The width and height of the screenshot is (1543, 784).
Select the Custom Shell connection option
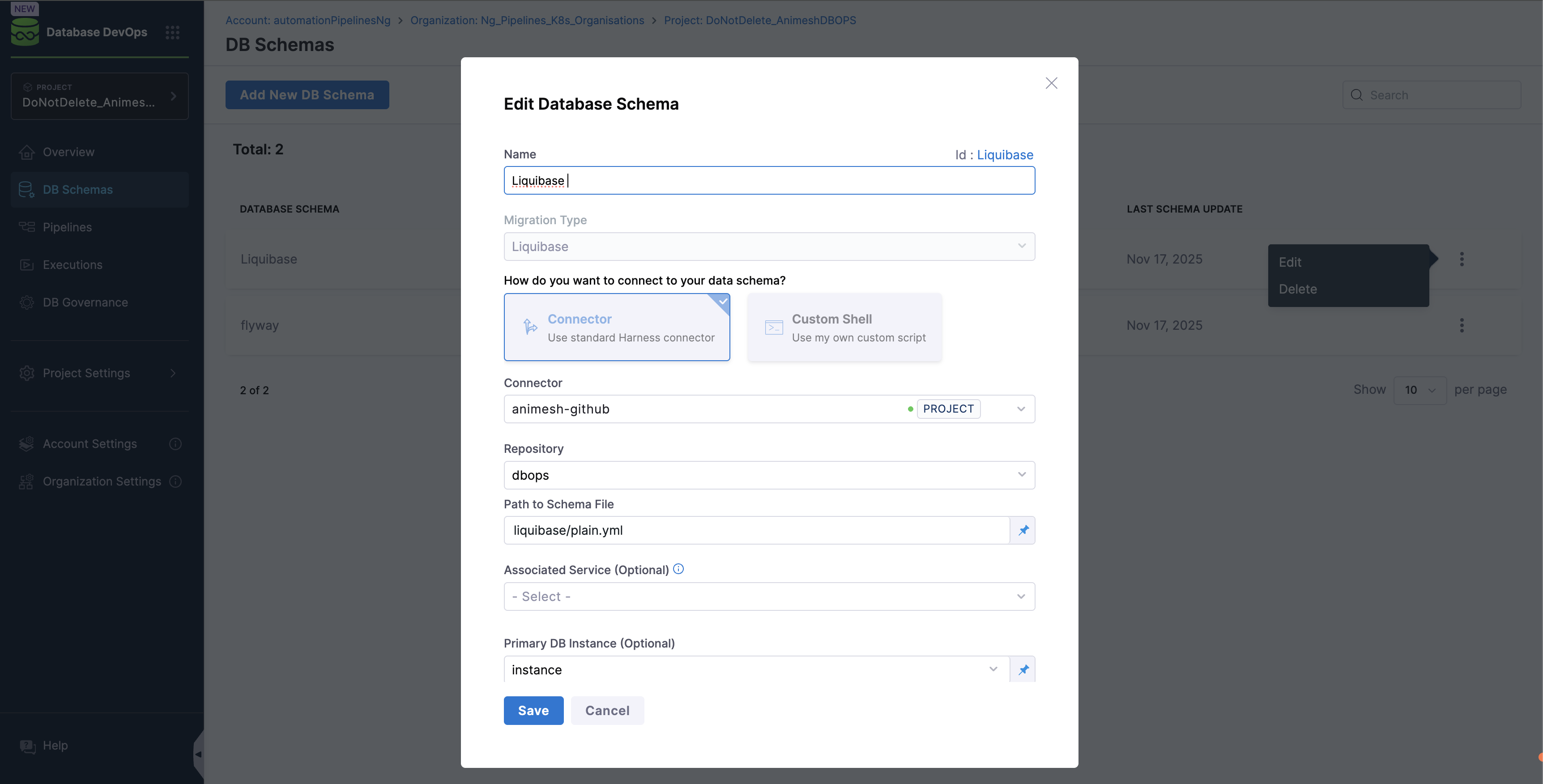point(844,327)
